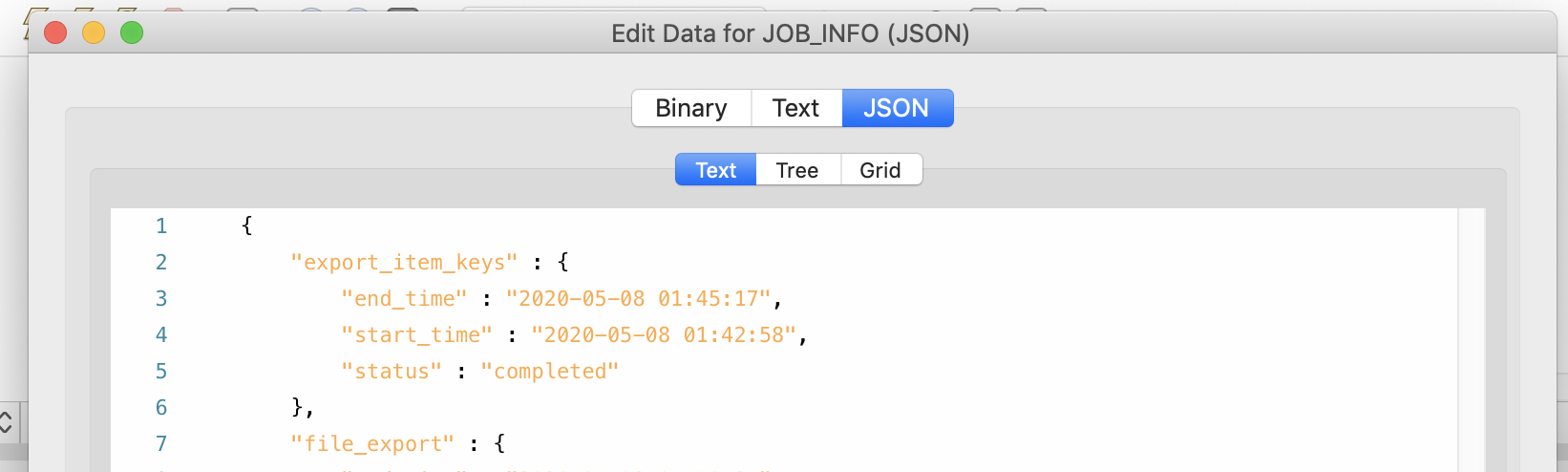The width and height of the screenshot is (1568, 472).
Task: Place cursor on the "export_item_keys" key
Action: 404,262
